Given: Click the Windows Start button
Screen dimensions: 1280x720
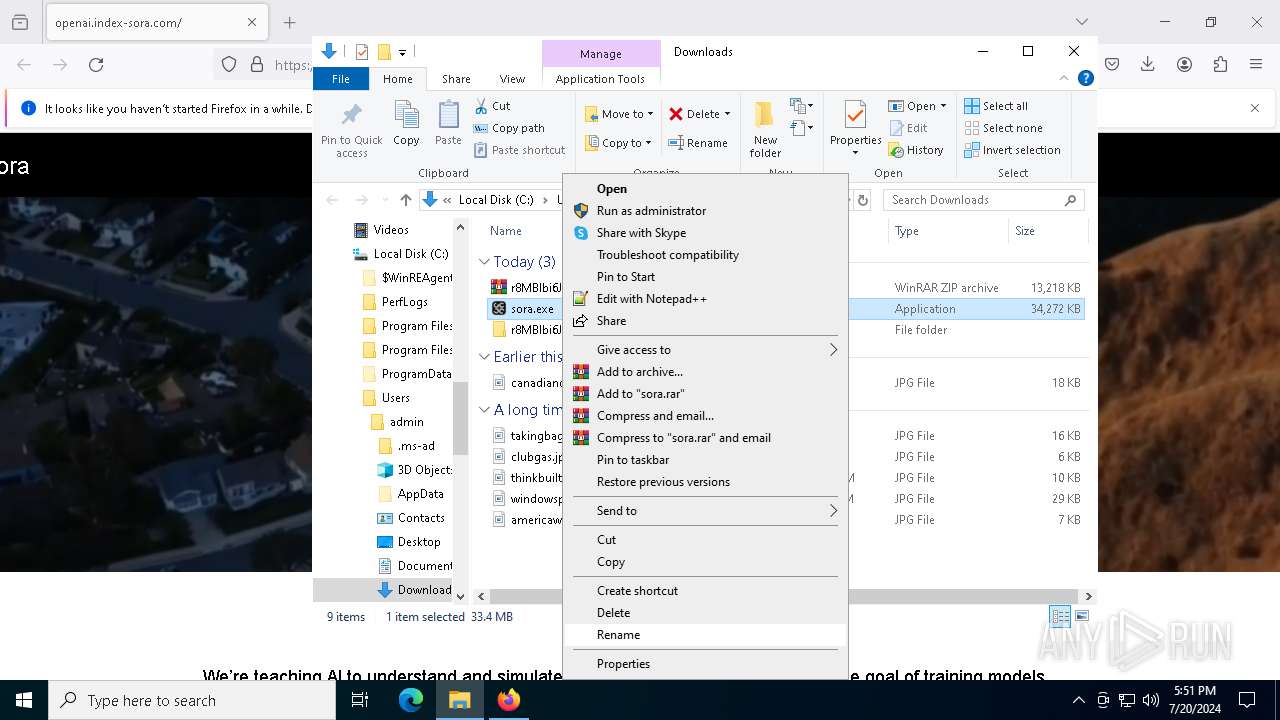Looking at the screenshot, I should pos(24,700).
